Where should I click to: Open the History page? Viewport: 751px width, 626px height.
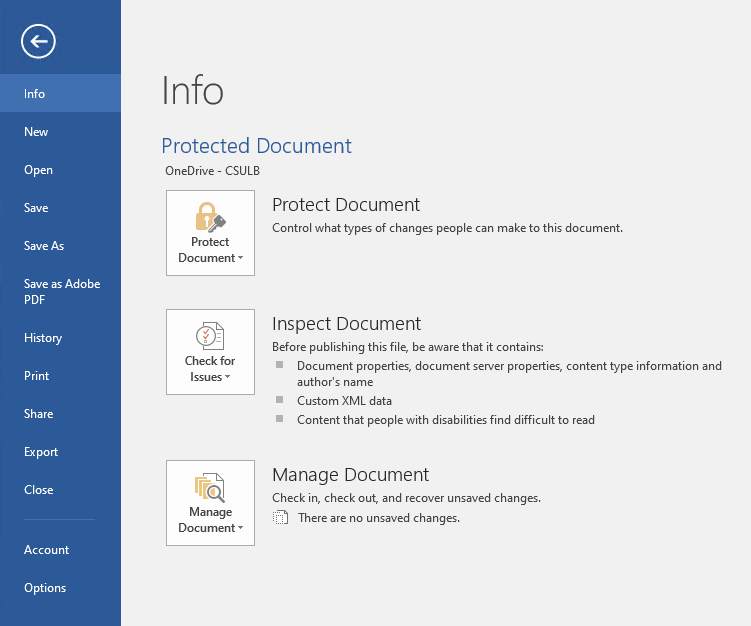point(60,338)
